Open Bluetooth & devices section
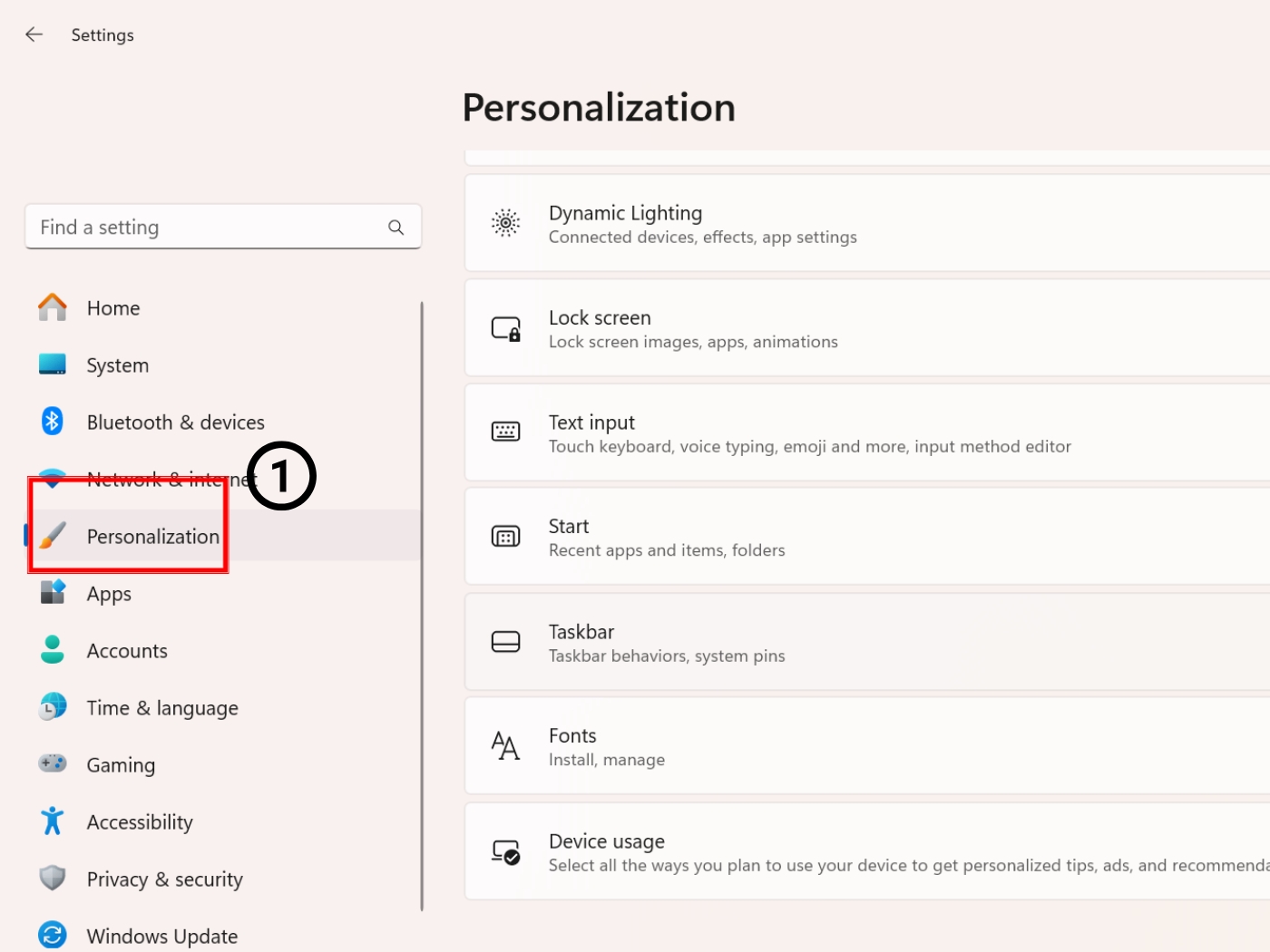Image resolution: width=1270 pixels, height=952 pixels. (x=223, y=423)
